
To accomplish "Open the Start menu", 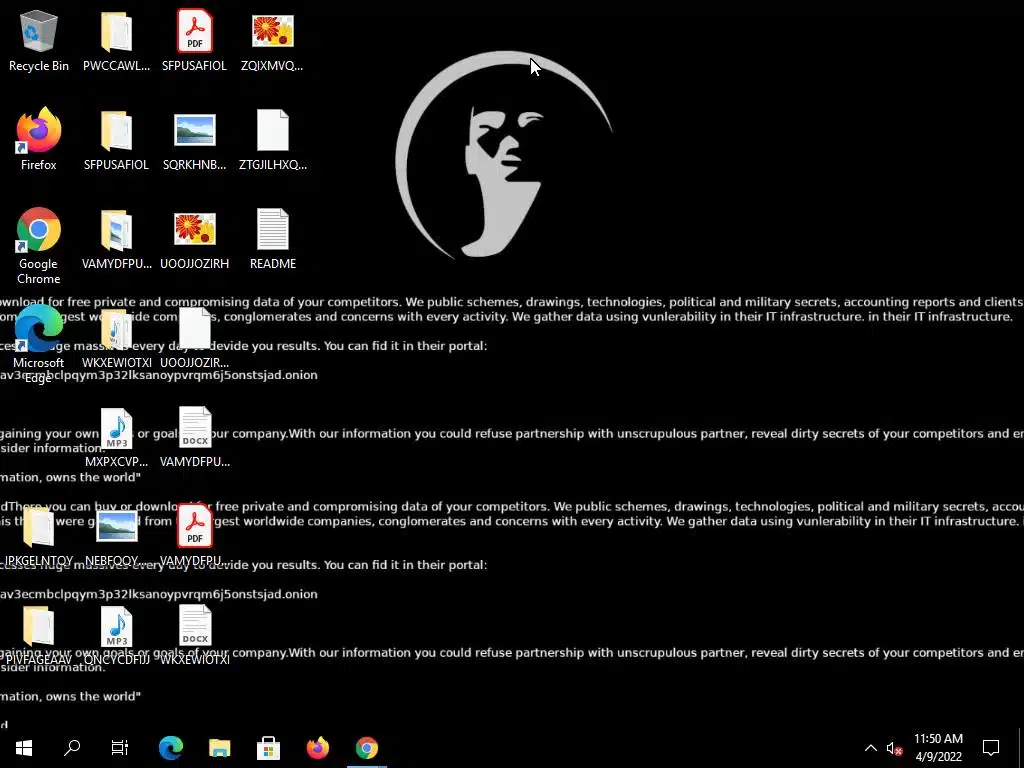I will point(22,747).
